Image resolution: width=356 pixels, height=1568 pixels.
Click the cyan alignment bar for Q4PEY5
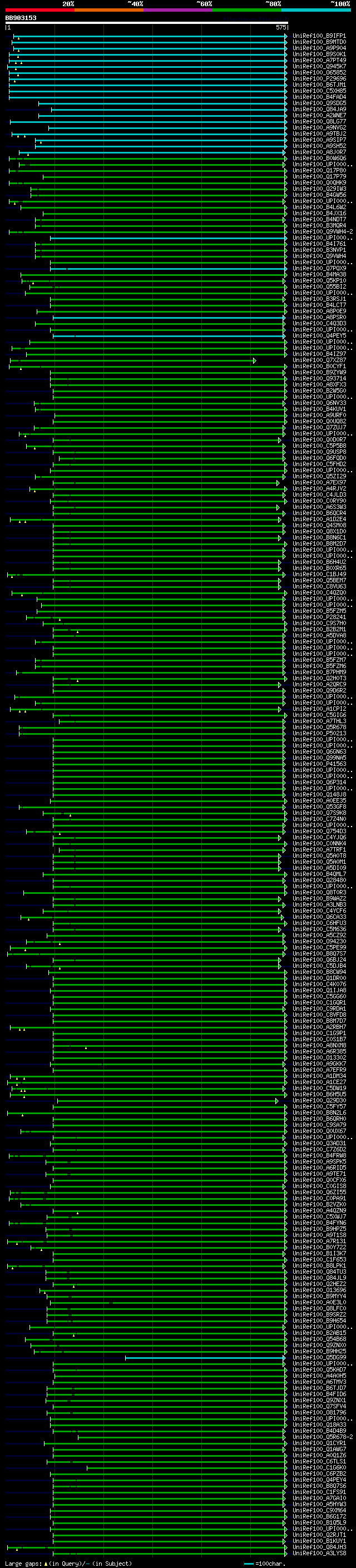pyautogui.click(x=169, y=336)
